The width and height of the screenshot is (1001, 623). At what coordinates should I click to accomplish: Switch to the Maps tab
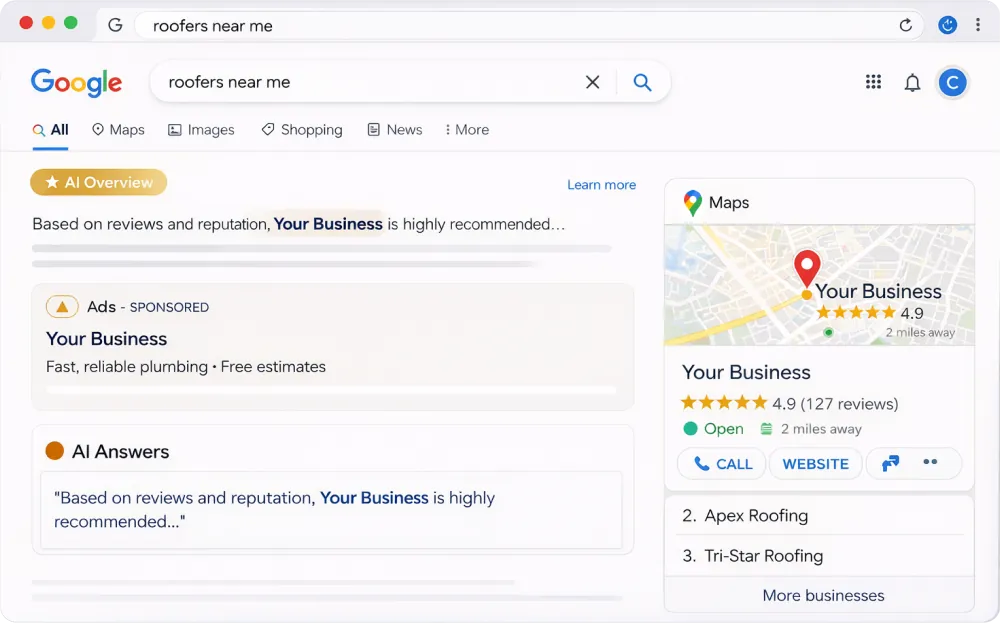coord(118,130)
